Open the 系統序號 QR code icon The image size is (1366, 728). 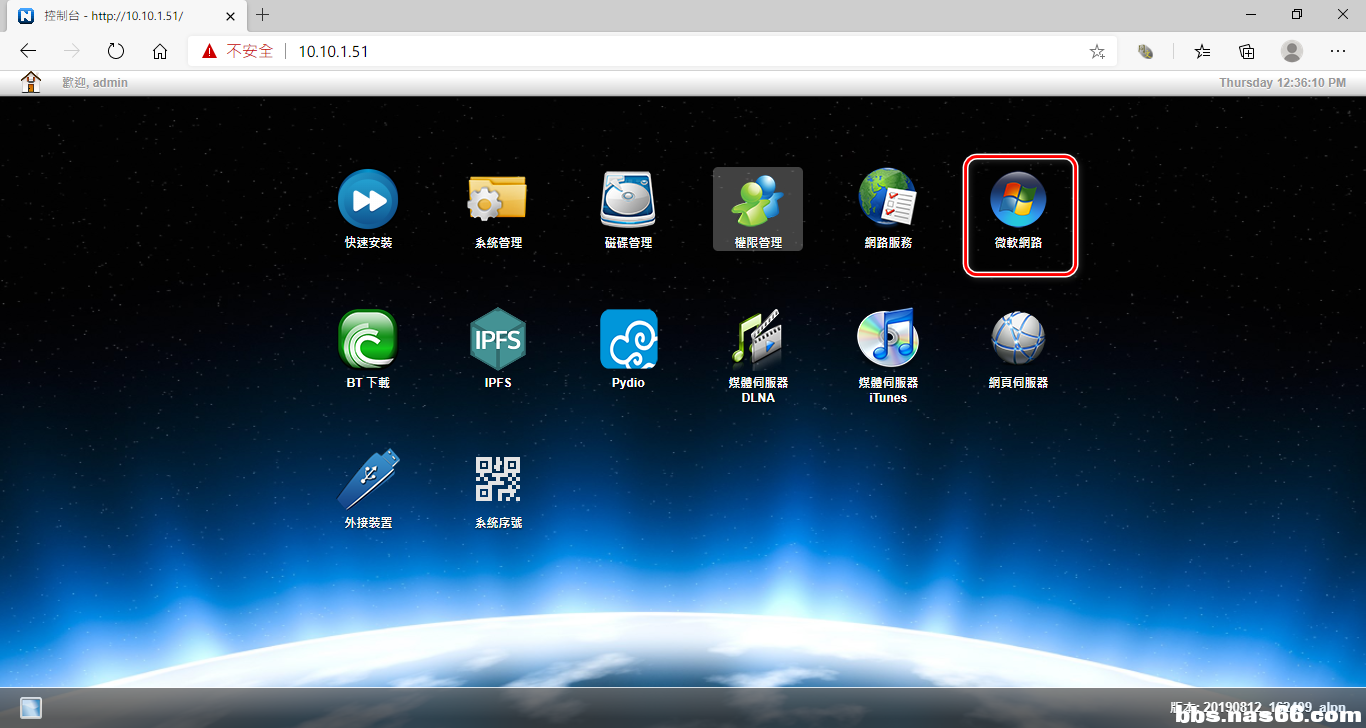498,479
